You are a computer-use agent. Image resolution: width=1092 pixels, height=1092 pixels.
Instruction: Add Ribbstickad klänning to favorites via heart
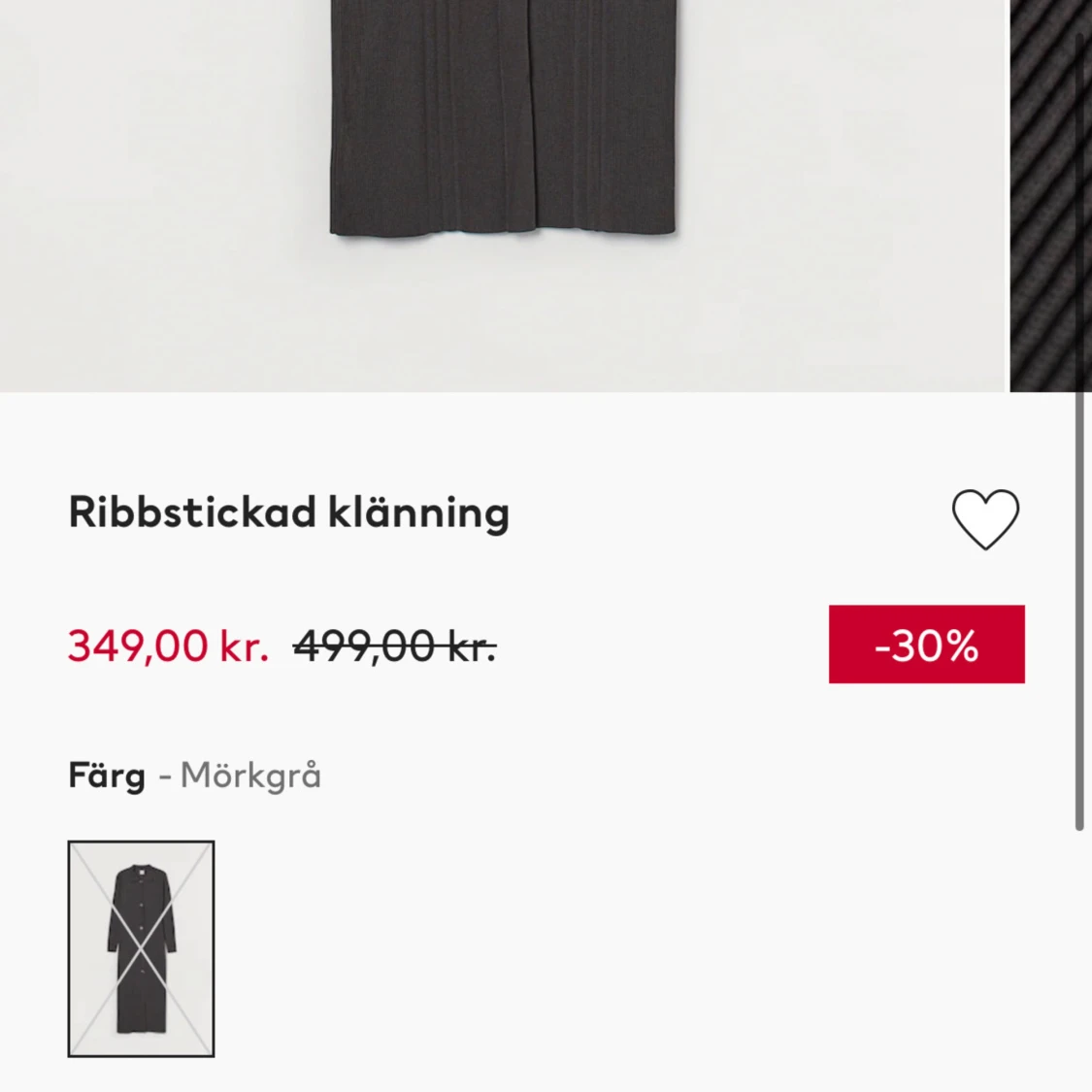985,519
